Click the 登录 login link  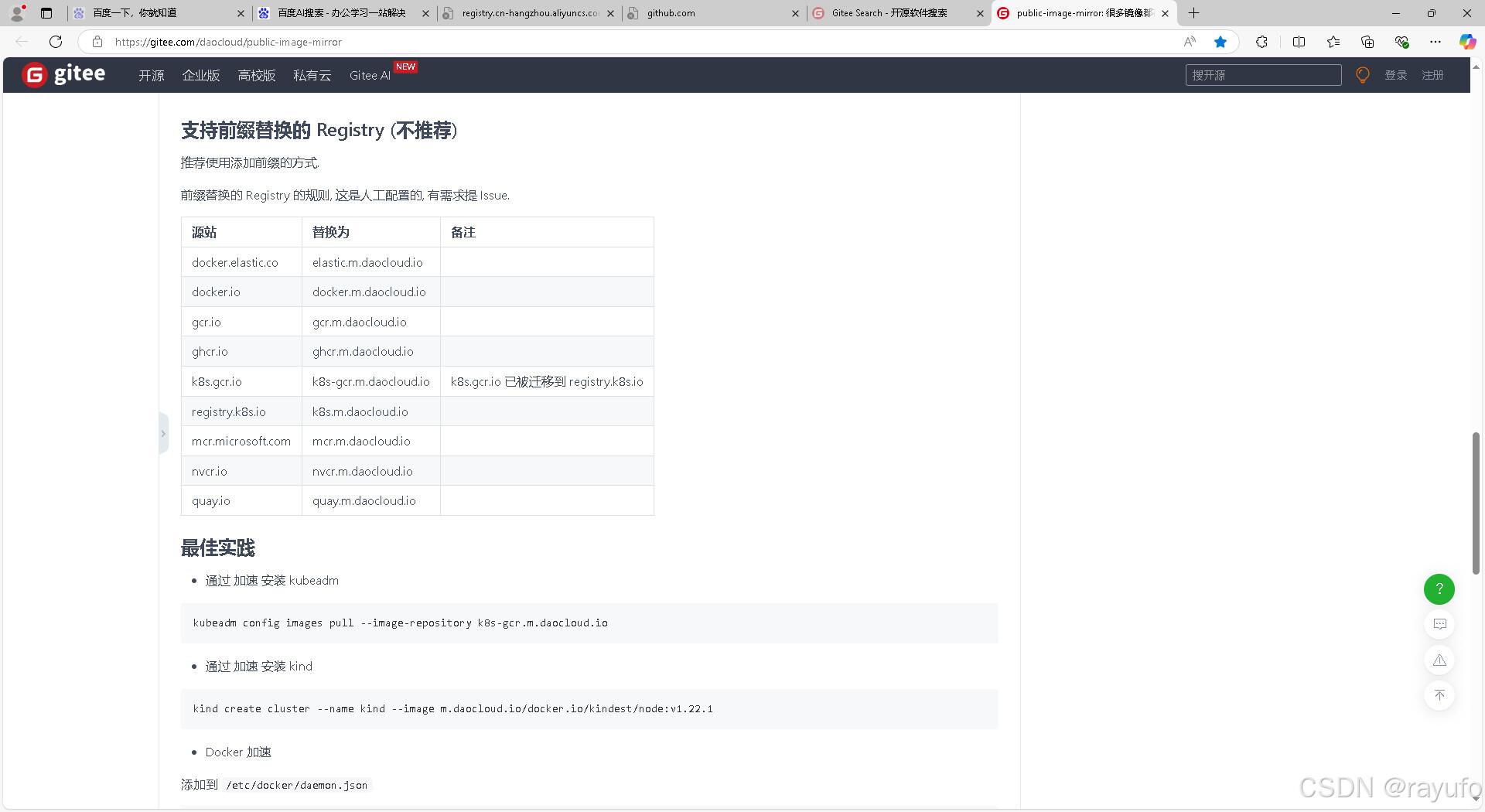pyautogui.click(x=1396, y=75)
